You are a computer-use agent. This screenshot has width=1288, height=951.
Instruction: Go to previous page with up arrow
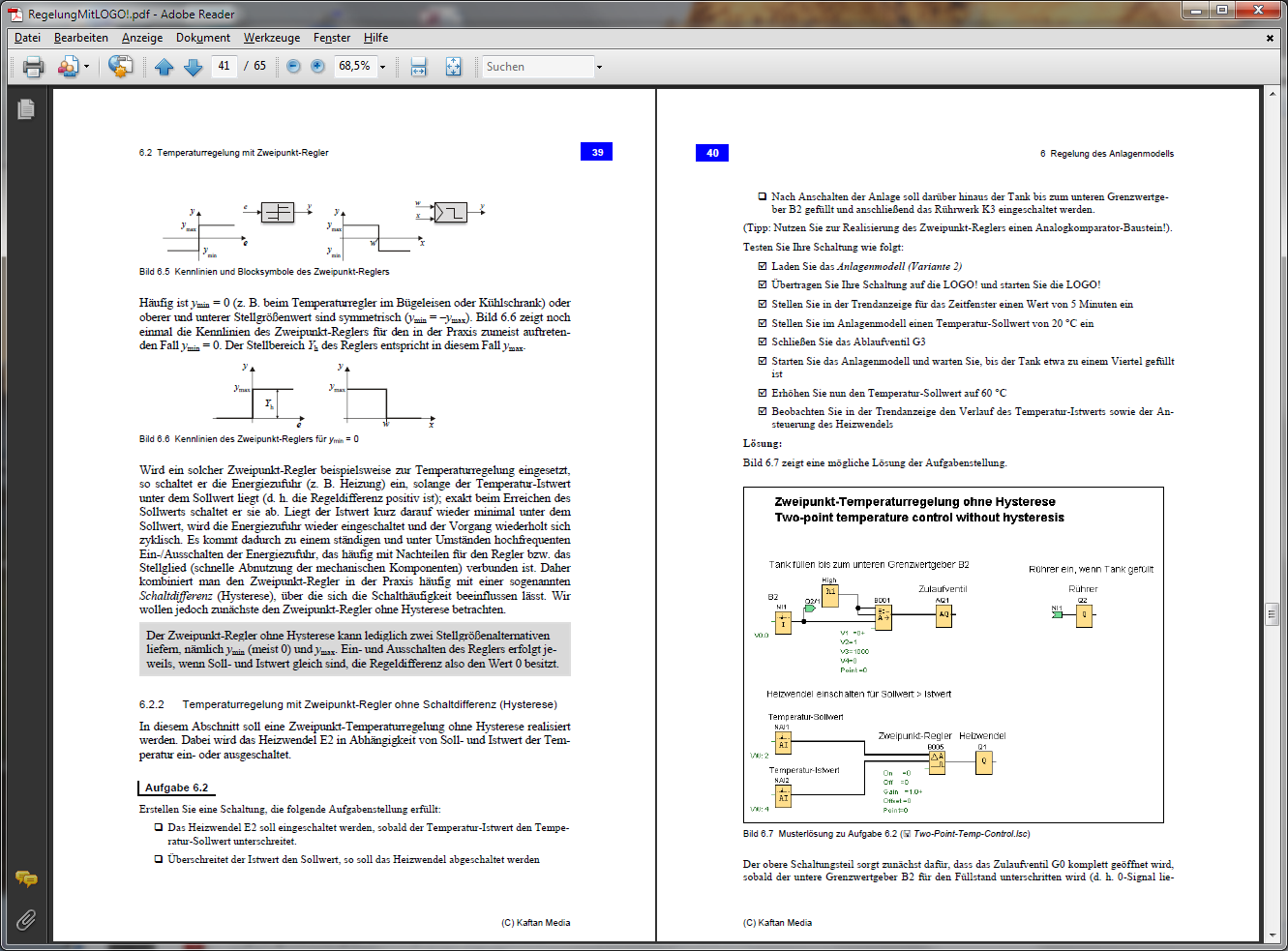point(164,67)
